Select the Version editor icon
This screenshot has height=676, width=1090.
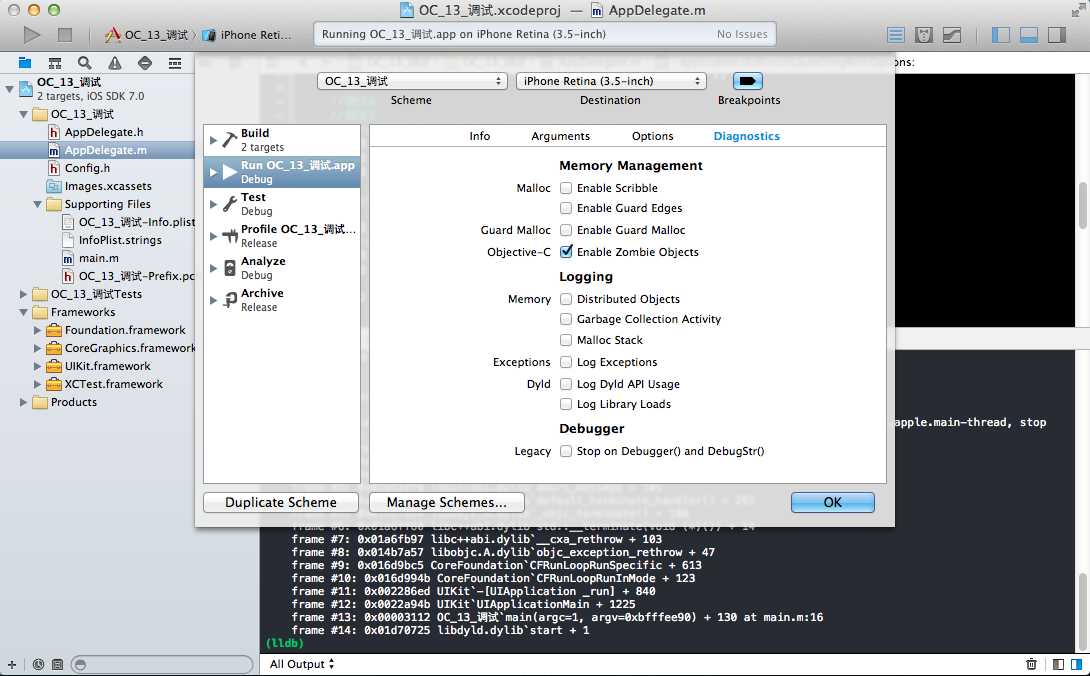click(952, 35)
